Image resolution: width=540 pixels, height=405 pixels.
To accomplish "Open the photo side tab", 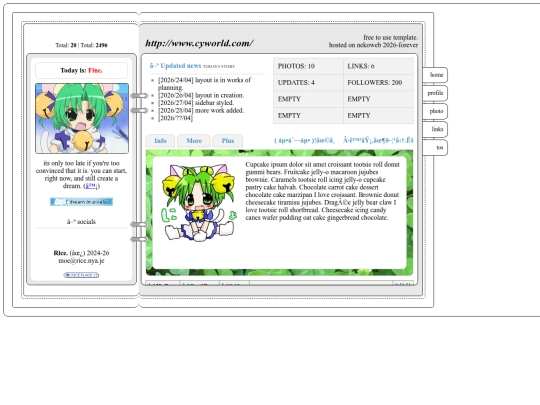I will (435, 111).
